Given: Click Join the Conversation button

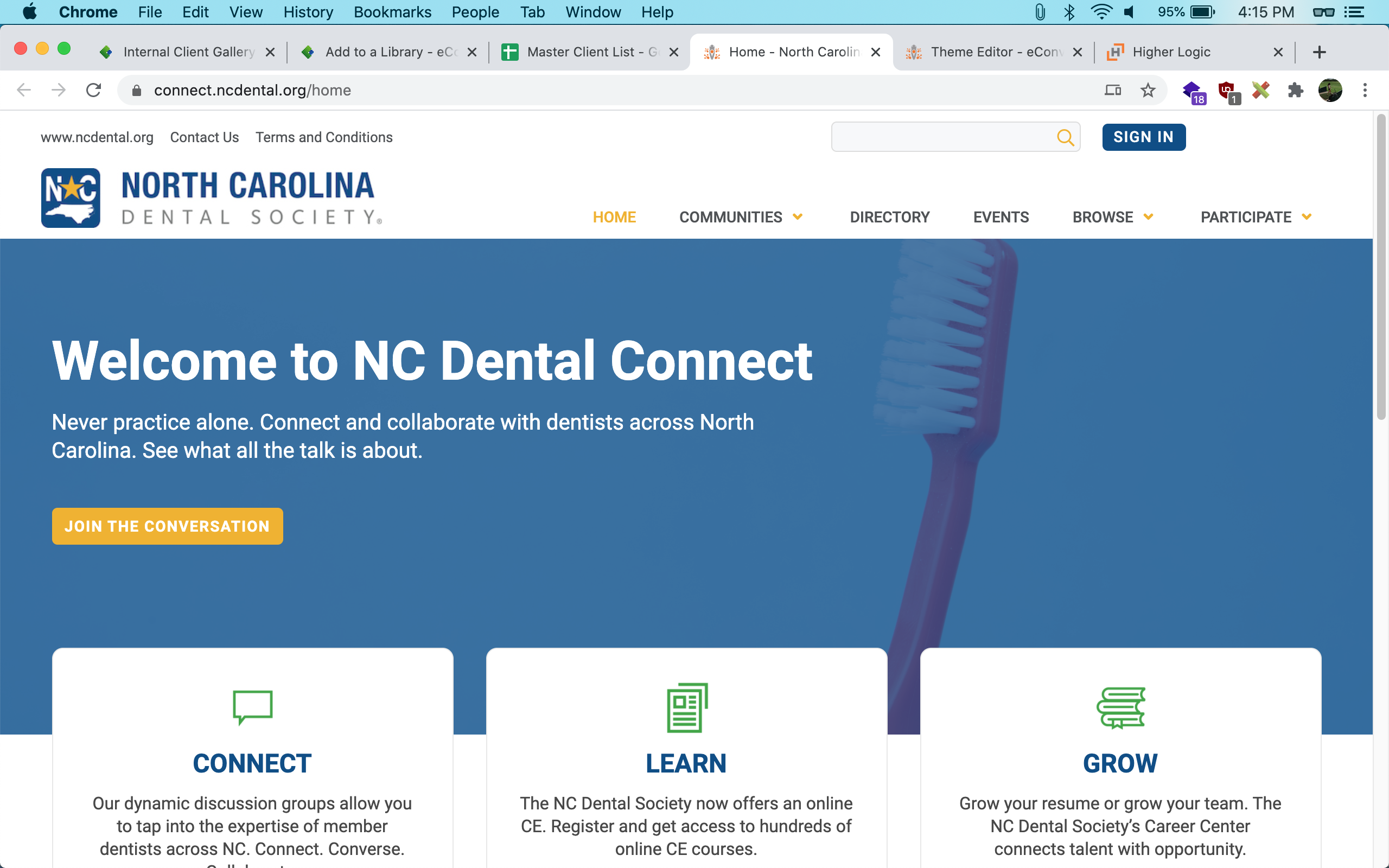Looking at the screenshot, I should pyautogui.click(x=167, y=526).
